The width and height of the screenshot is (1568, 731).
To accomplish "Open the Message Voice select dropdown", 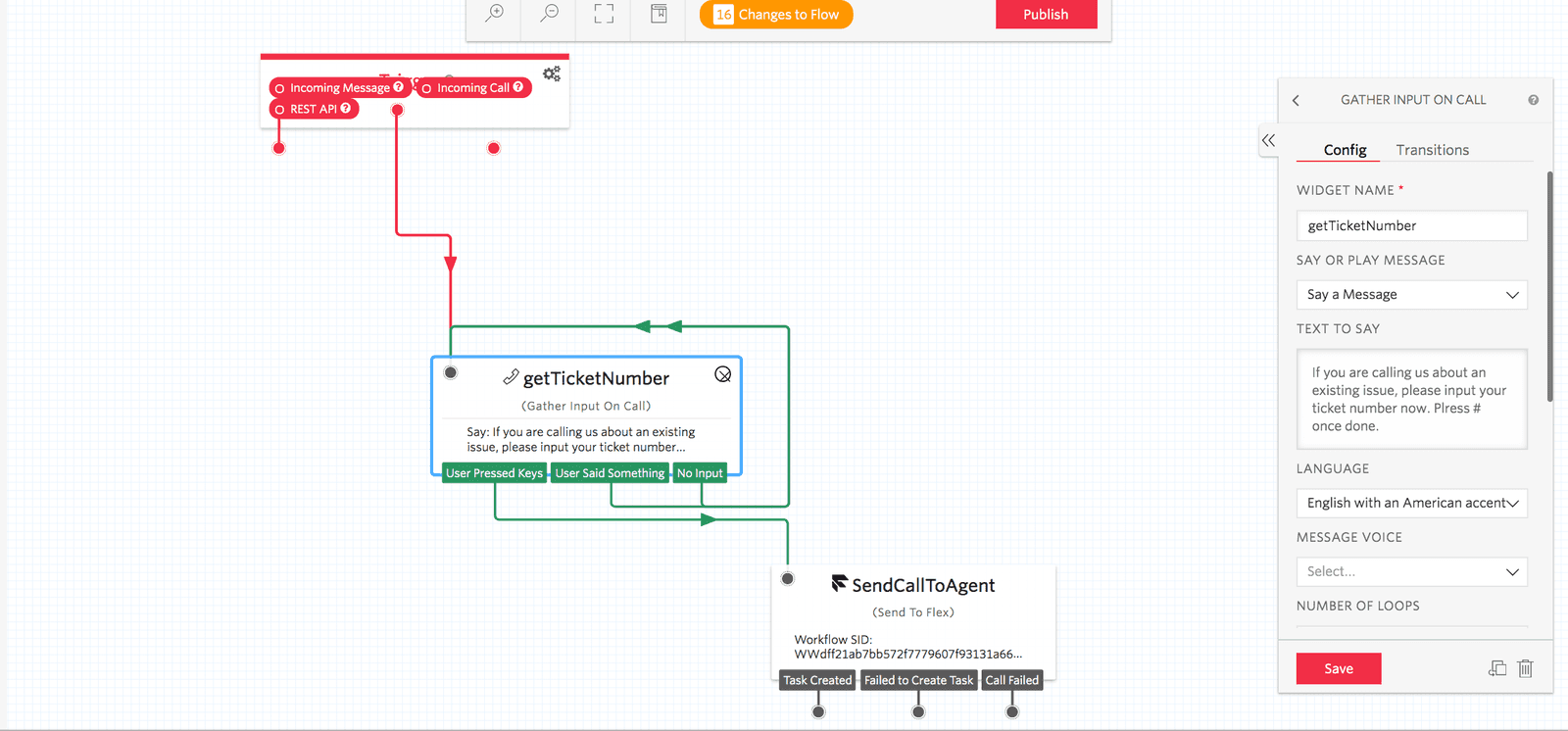I will point(1411,571).
